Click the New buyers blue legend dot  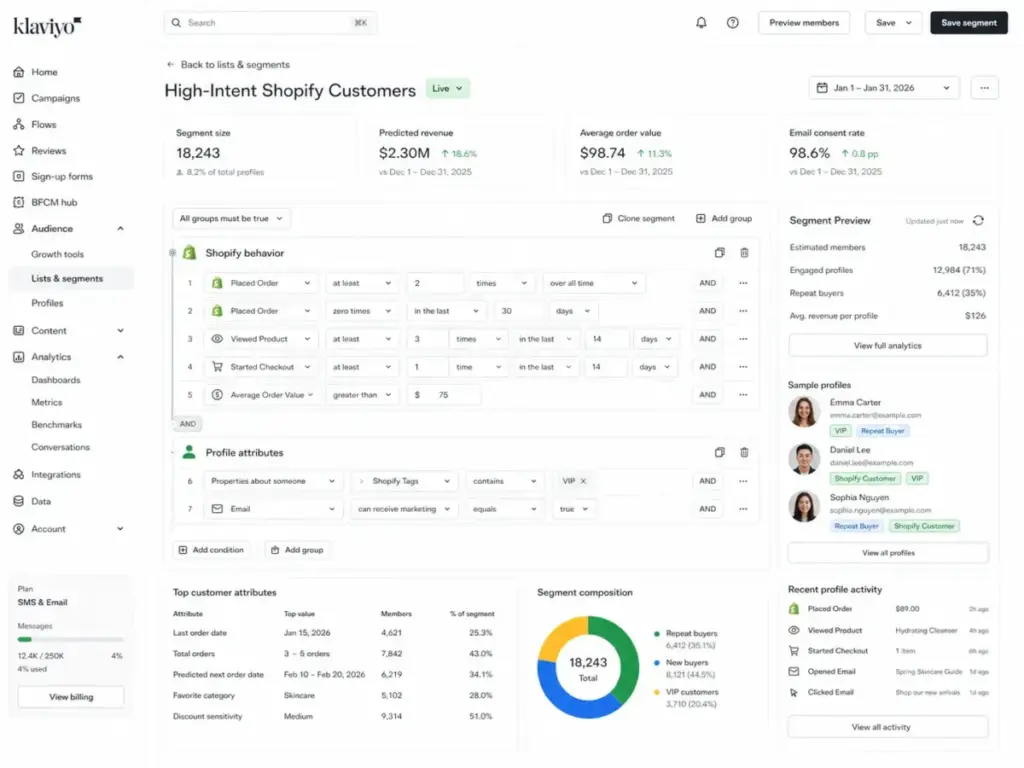click(656, 663)
